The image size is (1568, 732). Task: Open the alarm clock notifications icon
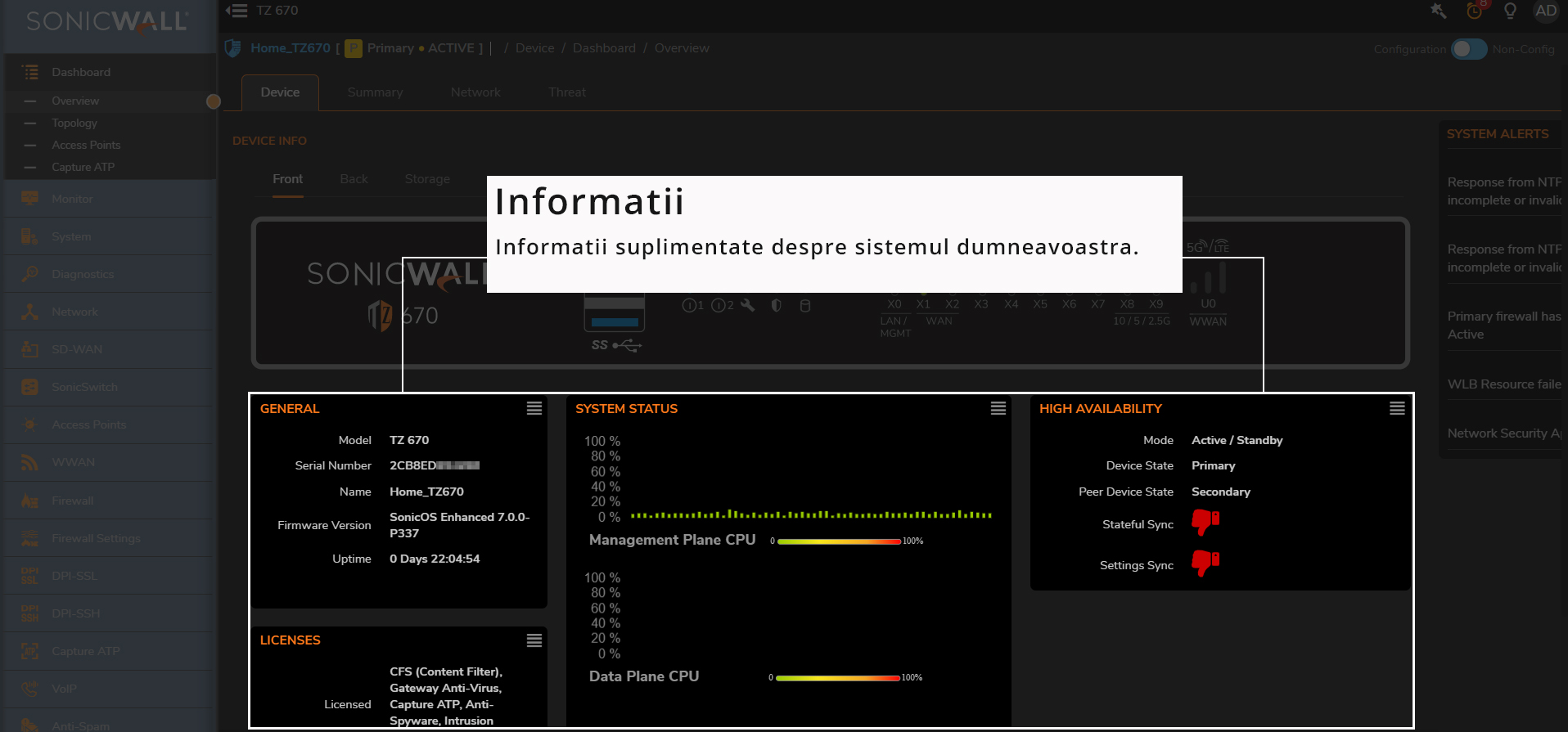coord(1475,11)
